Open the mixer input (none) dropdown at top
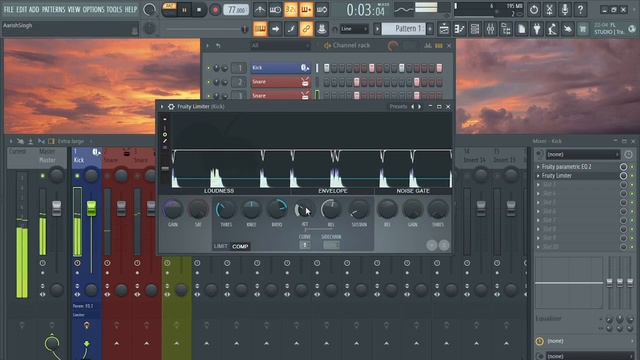The image size is (640, 360). (x=582, y=154)
